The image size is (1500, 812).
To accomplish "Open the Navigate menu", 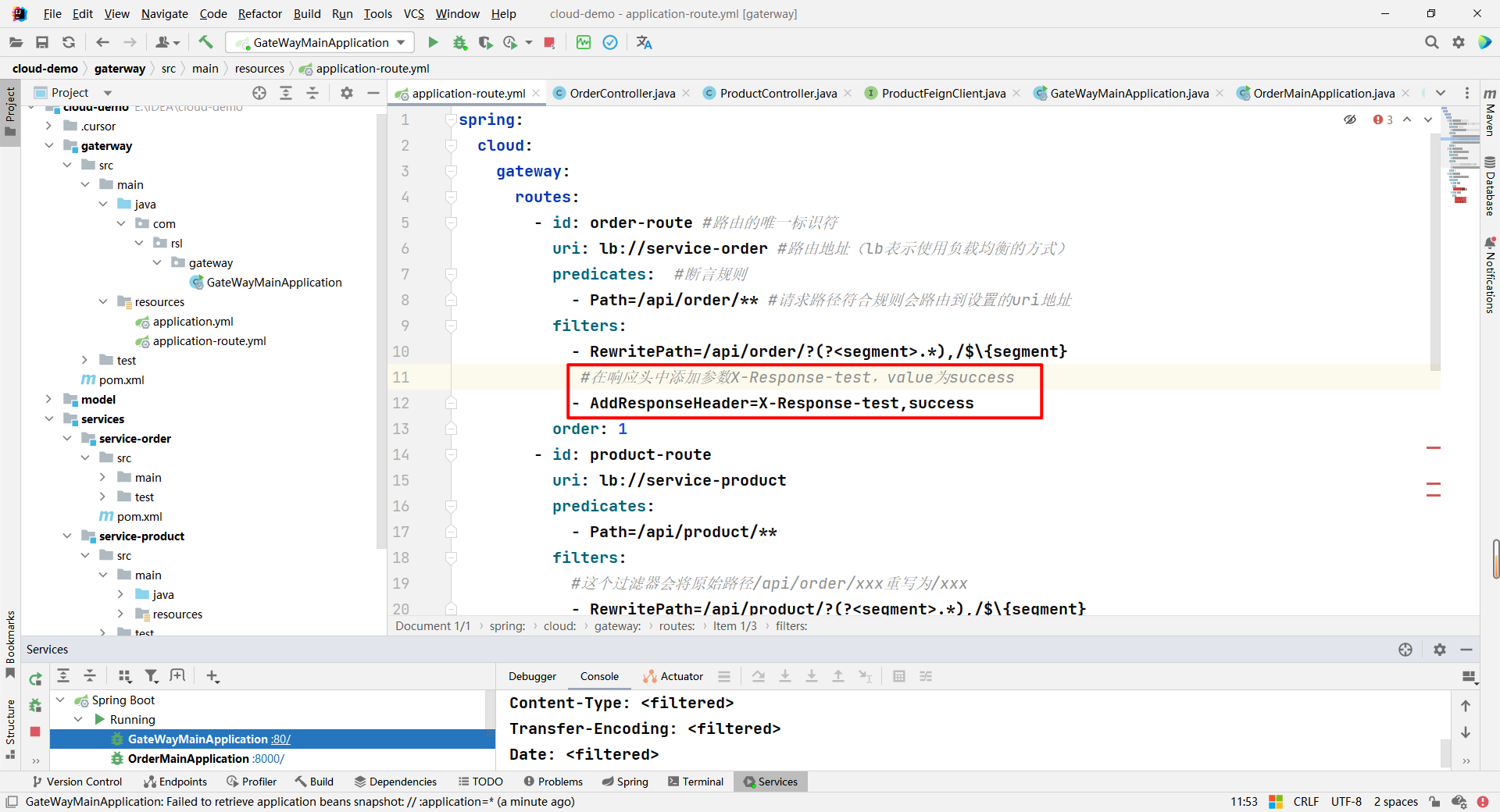I will tap(164, 14).
